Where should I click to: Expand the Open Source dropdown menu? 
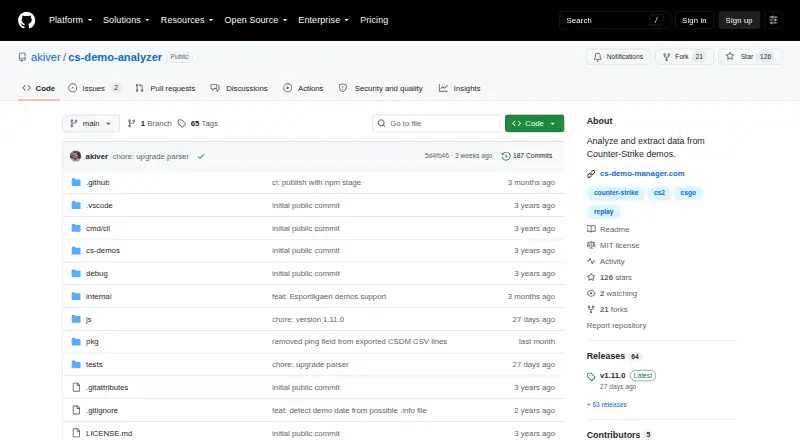pyautogui.click(x=256, y=20)
